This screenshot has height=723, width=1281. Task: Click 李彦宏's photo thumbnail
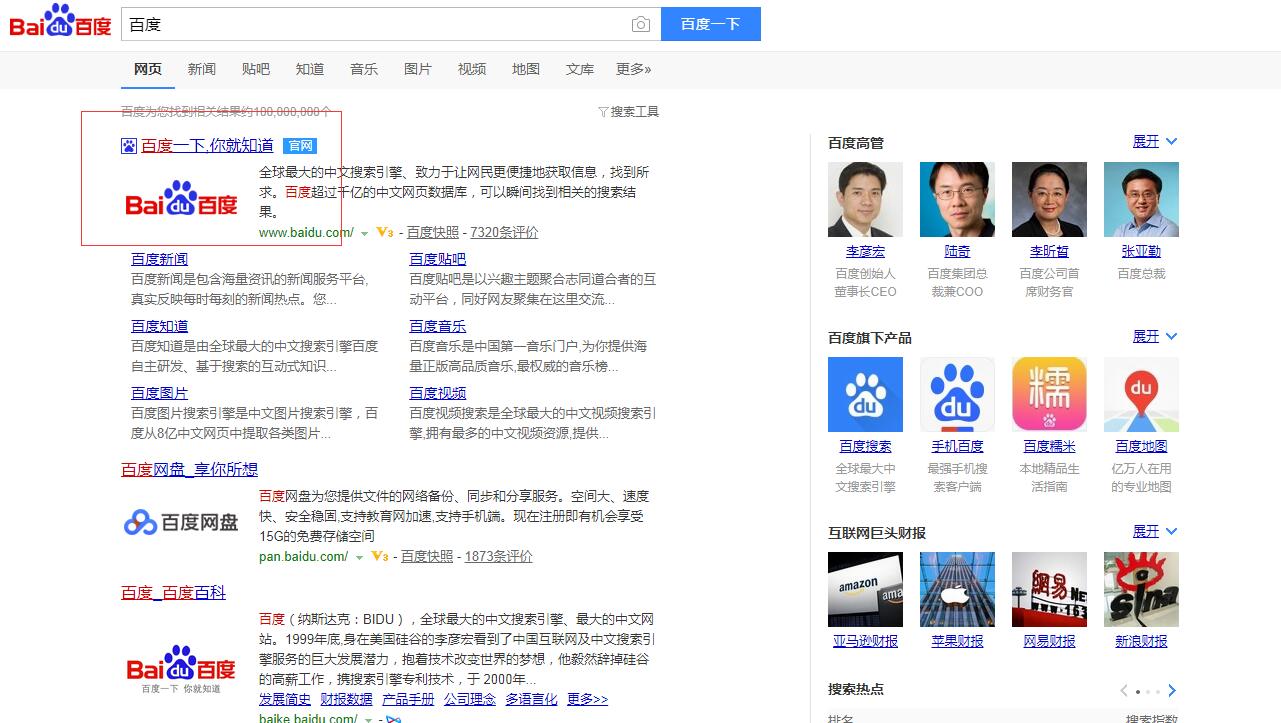[x=865, y=199]
